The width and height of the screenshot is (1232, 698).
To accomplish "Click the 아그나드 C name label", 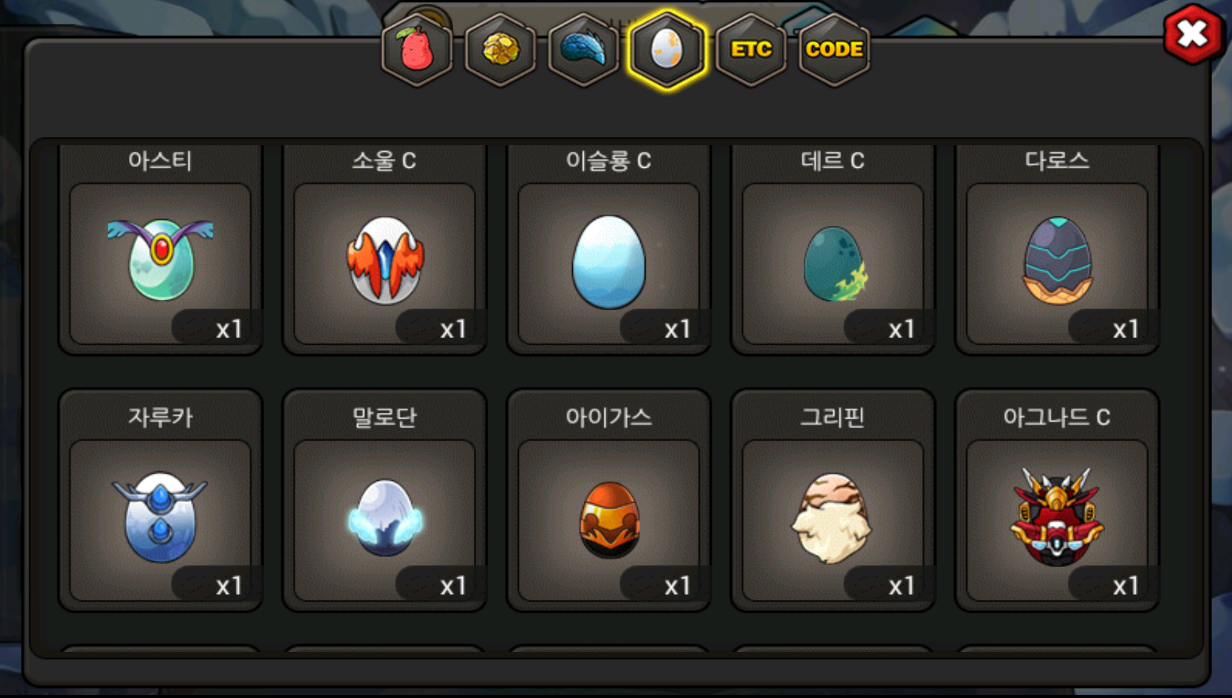I will (1057, 417).
